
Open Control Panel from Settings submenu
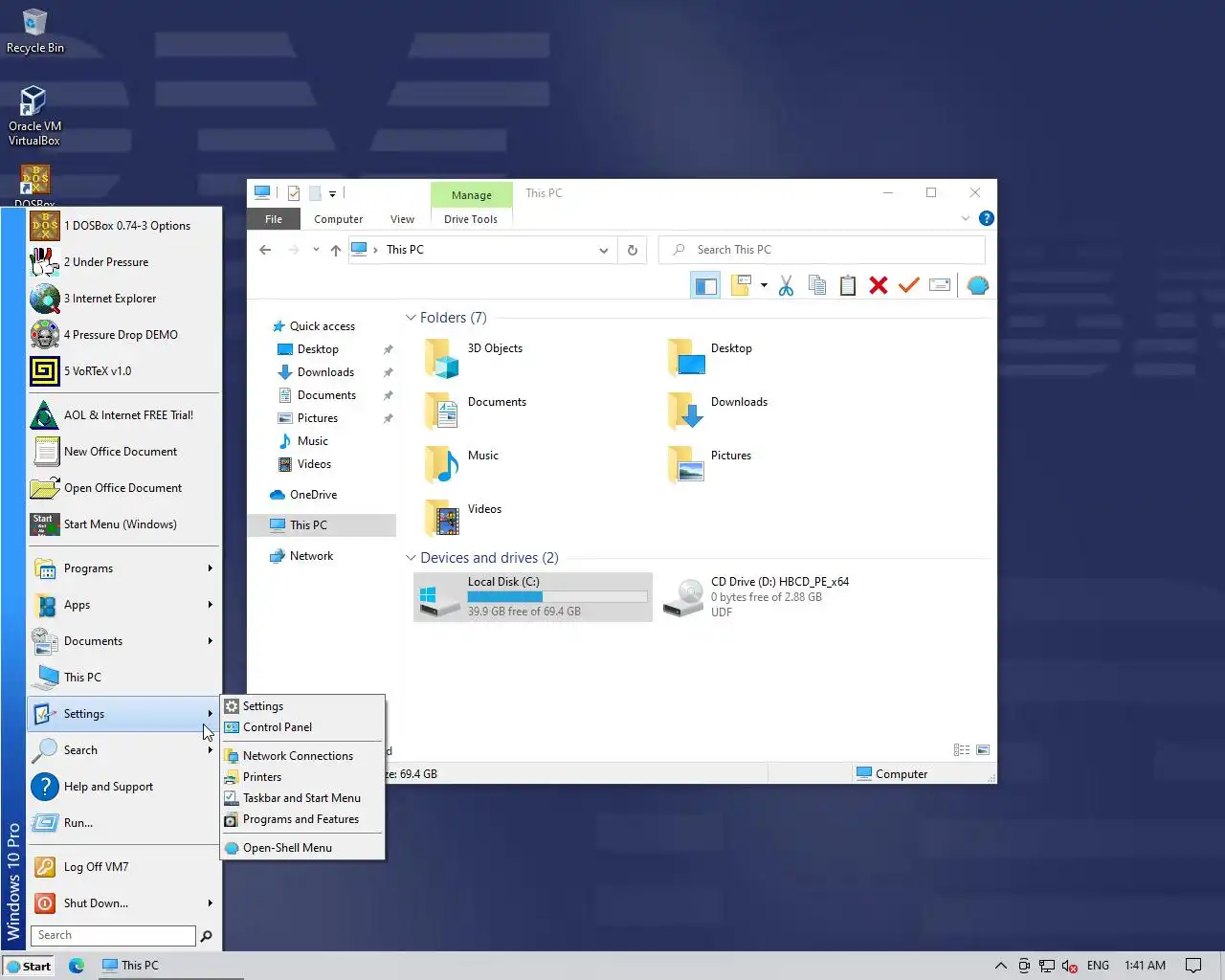pos(302,727)
